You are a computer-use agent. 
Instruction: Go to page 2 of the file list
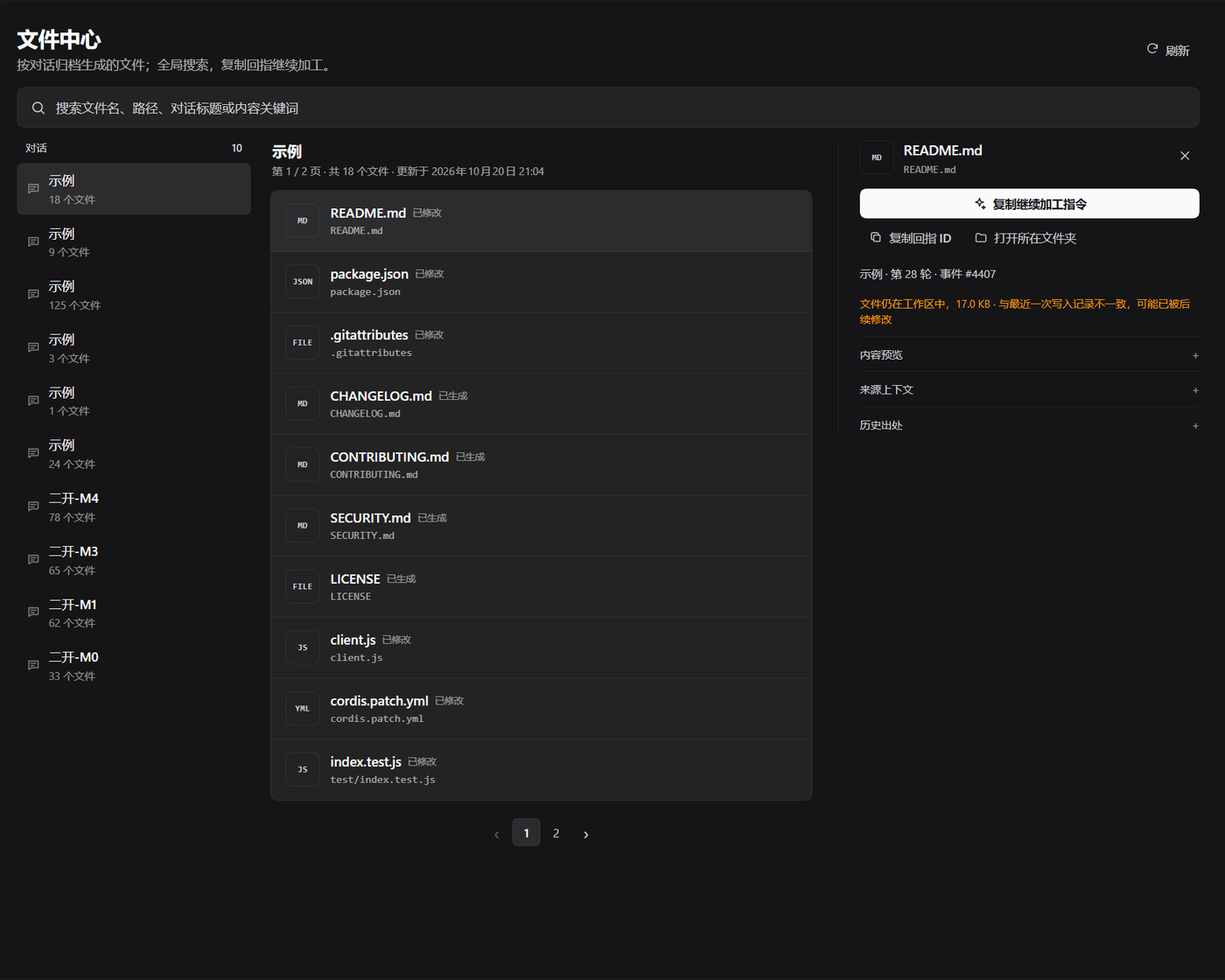(x=556, y=833)
